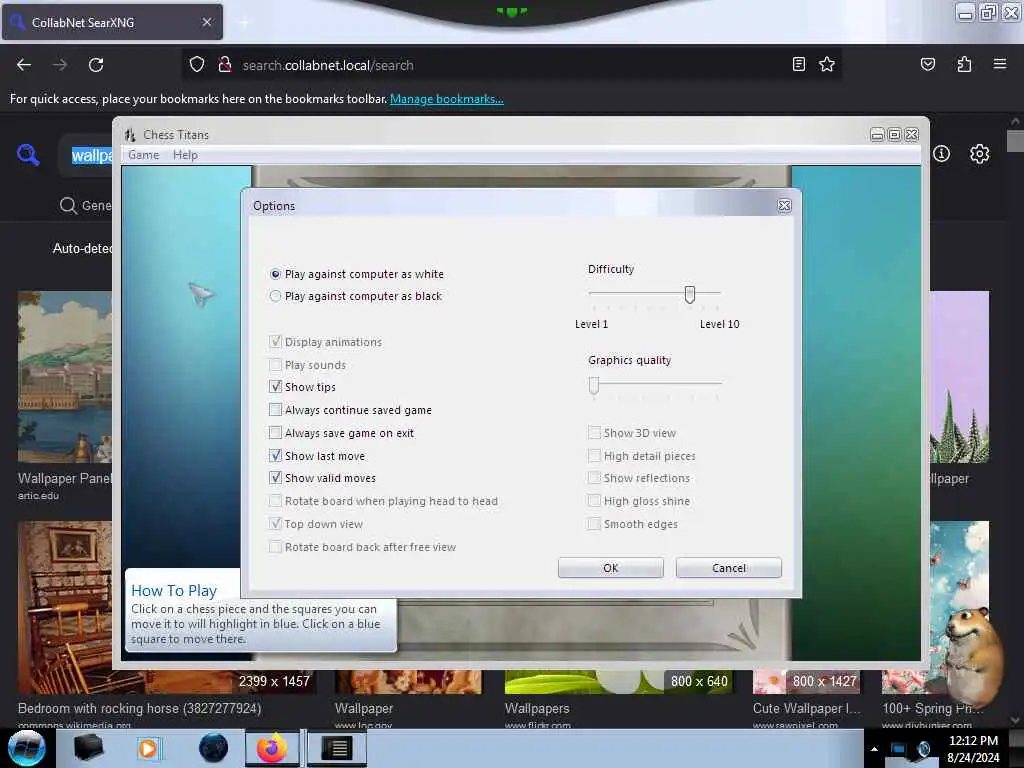Click the text list taskbar icon
Image resolution: width=1024 pixels, height=768 pixels.
coord(337,748)
